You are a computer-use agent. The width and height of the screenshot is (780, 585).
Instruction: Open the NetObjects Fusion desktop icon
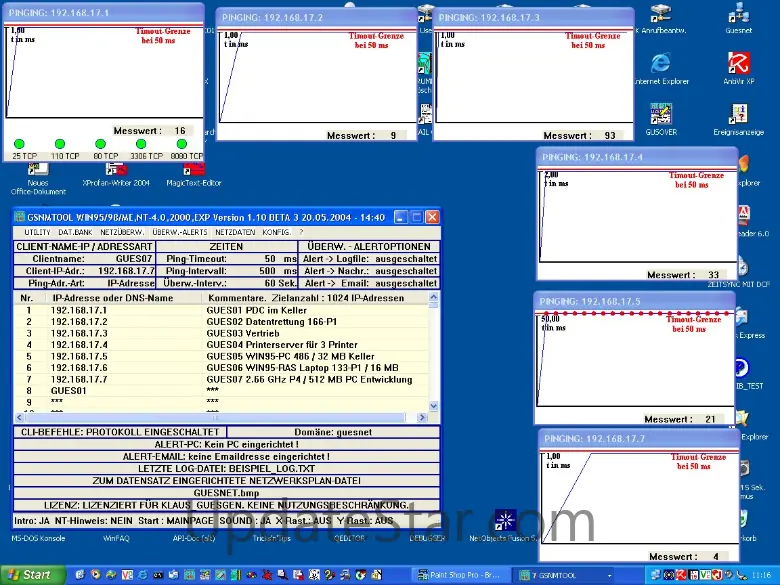click(507, 522)
